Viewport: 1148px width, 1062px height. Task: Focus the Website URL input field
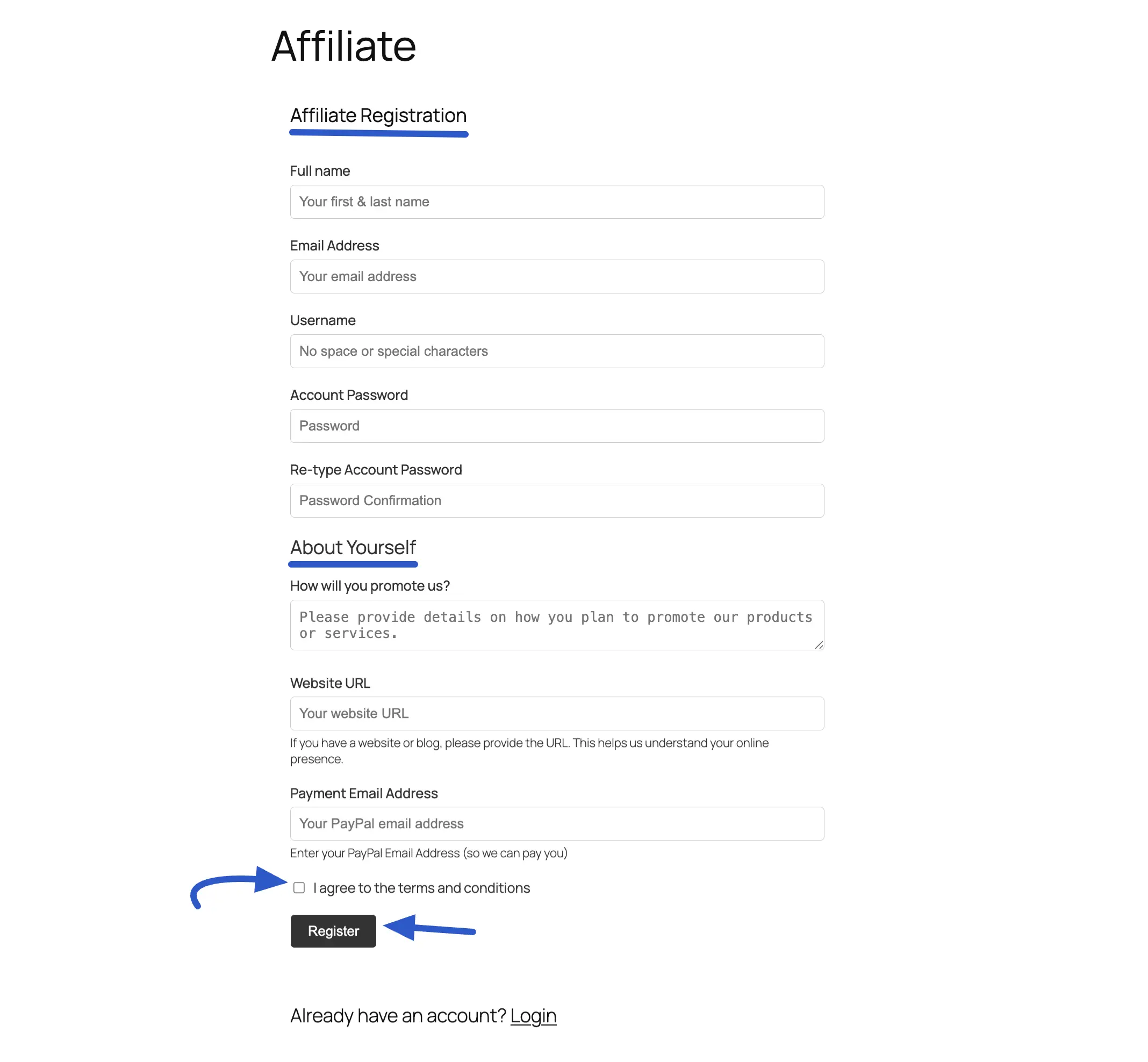pyautogui.click(x=556, y=713)
